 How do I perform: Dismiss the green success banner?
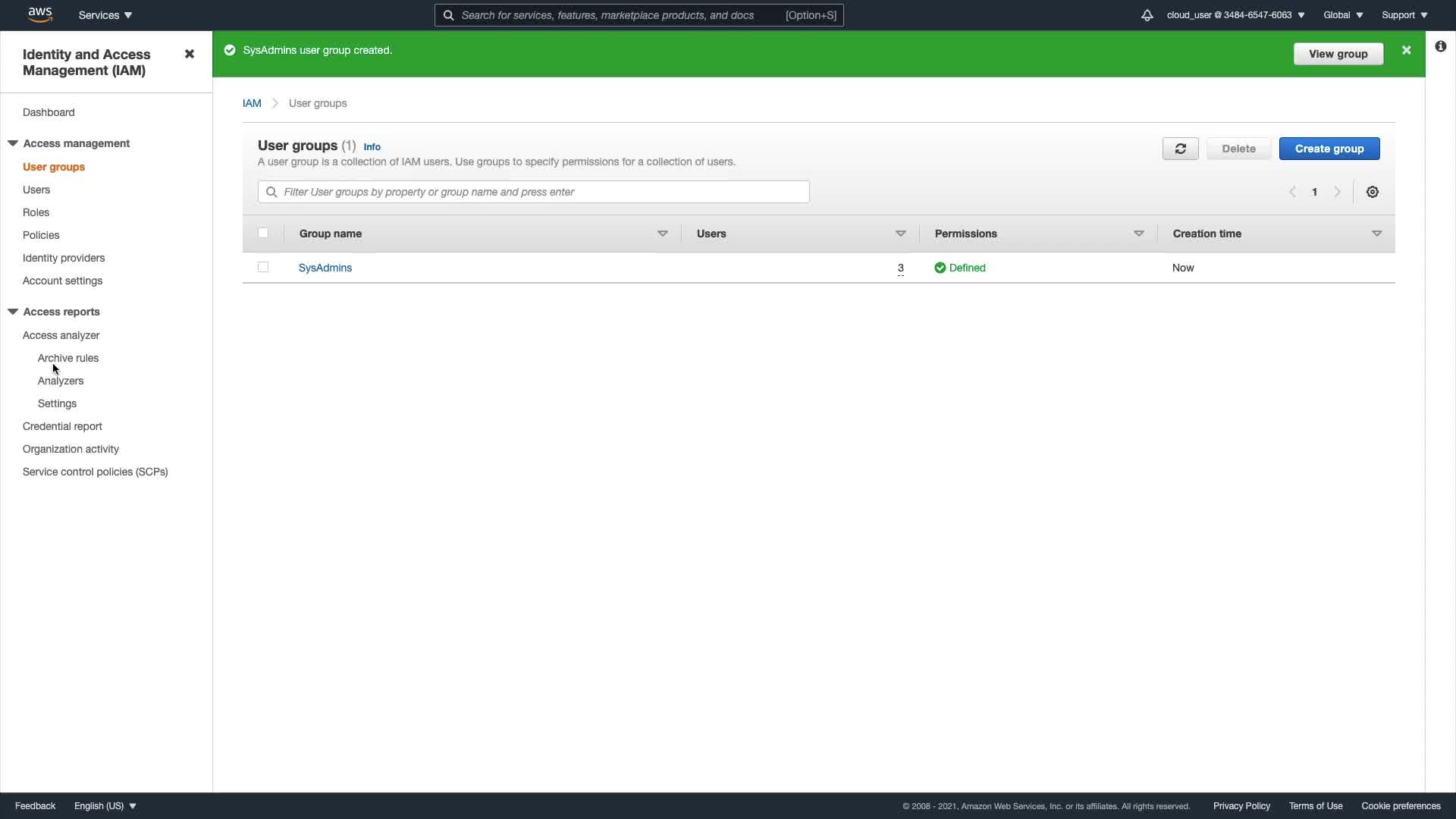pyautogui.click(x=1406, y=50)
